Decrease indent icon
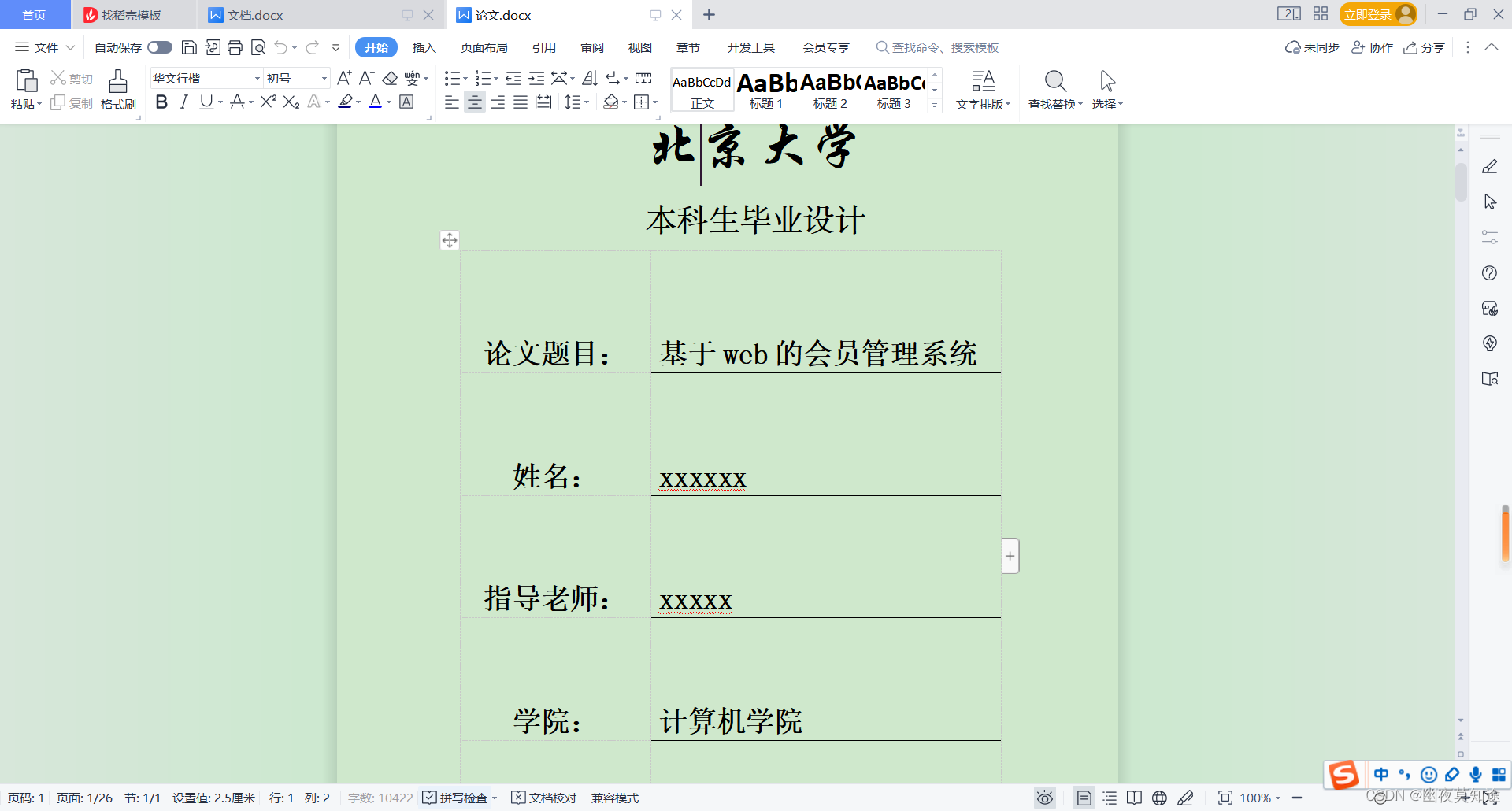 point(513,78)
